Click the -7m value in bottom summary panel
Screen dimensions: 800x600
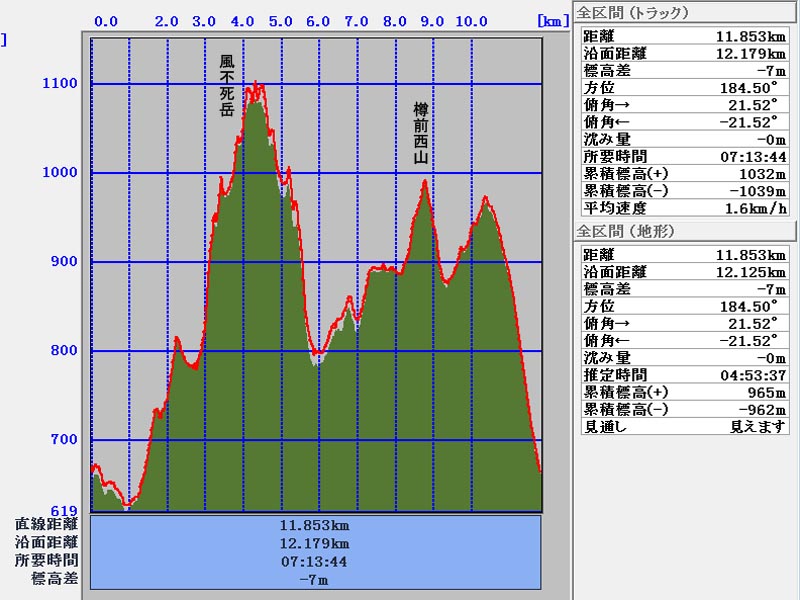tap(315, 579)
